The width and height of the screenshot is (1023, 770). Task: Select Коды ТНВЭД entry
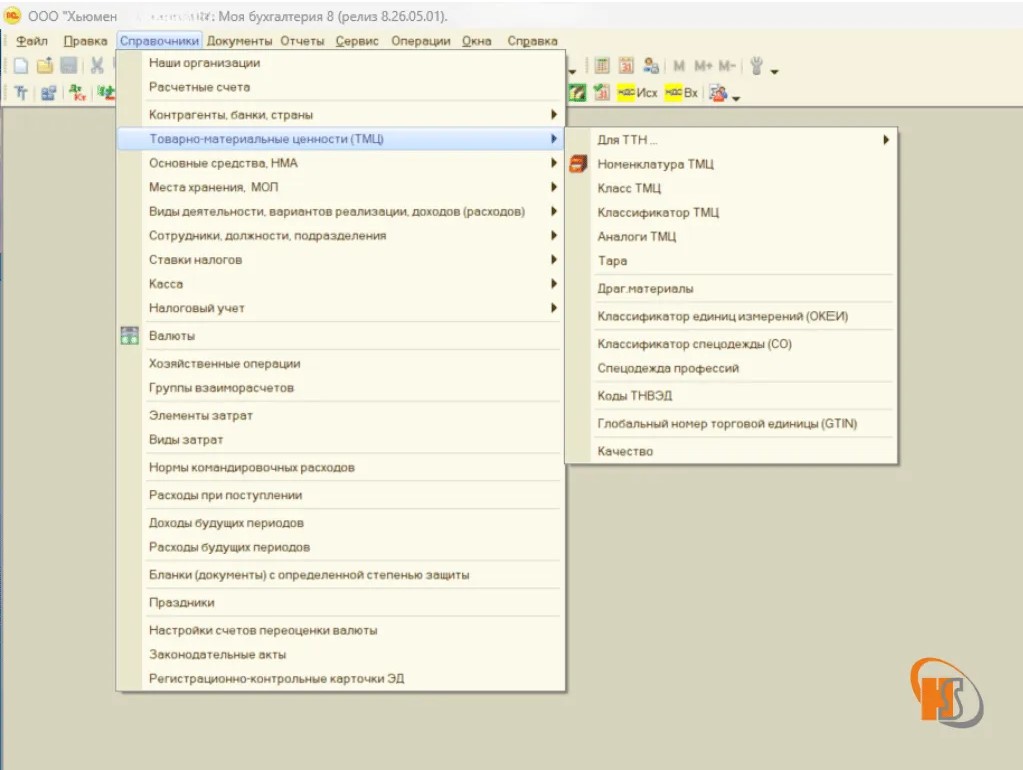point(731,395)
